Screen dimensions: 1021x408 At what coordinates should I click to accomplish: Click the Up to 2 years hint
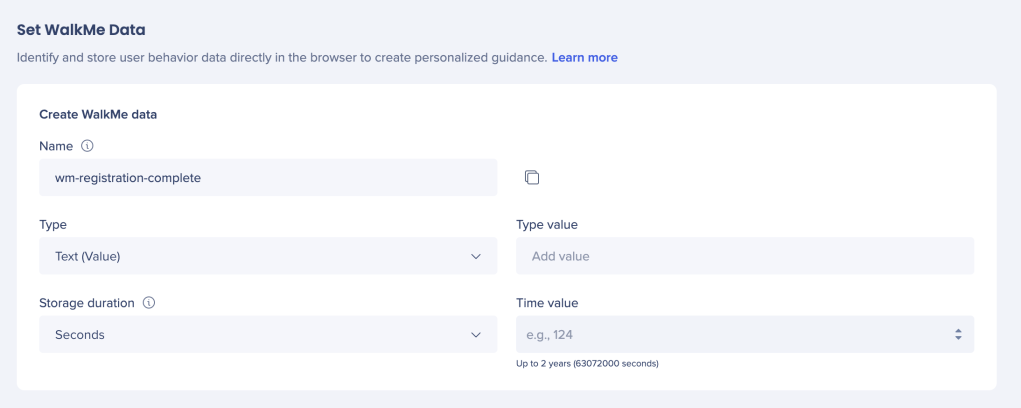(587, 363)
